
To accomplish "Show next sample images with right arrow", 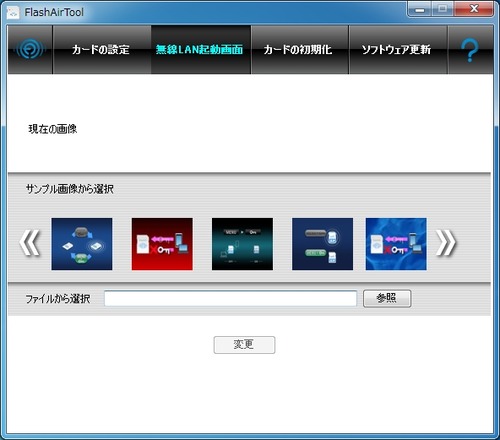I will tap(446, 243).
